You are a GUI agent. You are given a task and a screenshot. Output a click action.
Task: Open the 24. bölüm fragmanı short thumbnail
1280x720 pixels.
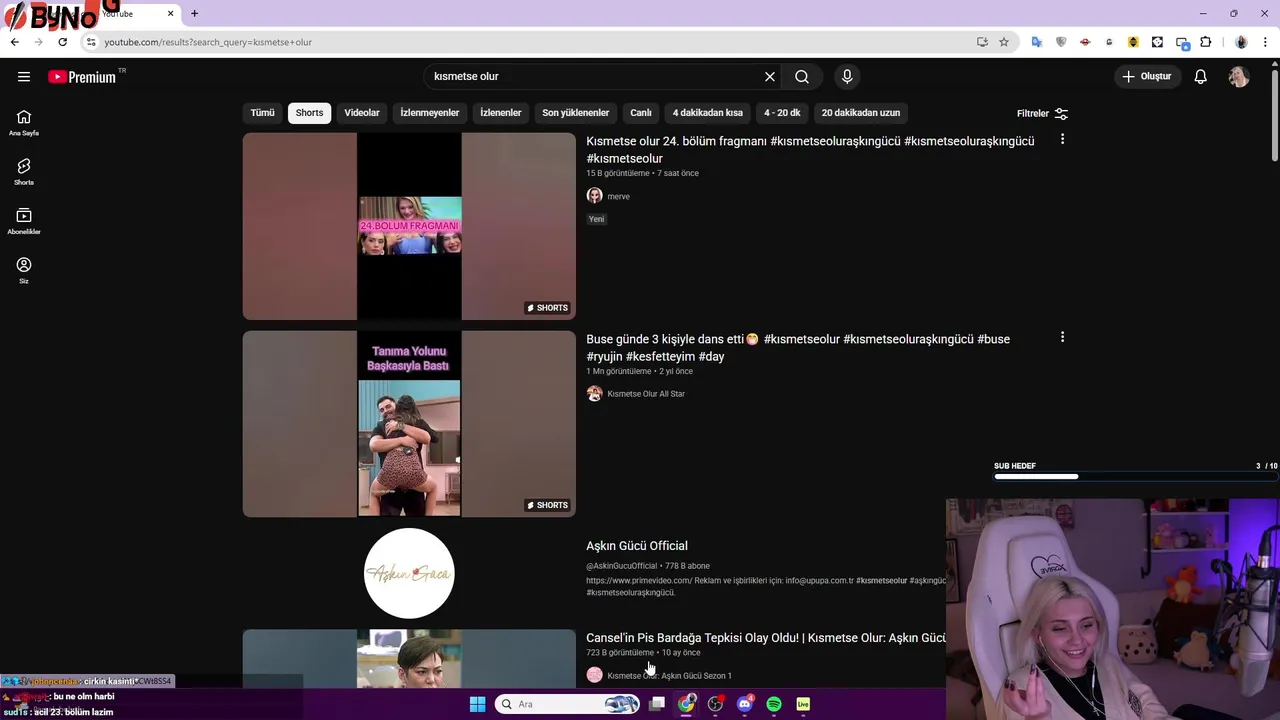409,226
